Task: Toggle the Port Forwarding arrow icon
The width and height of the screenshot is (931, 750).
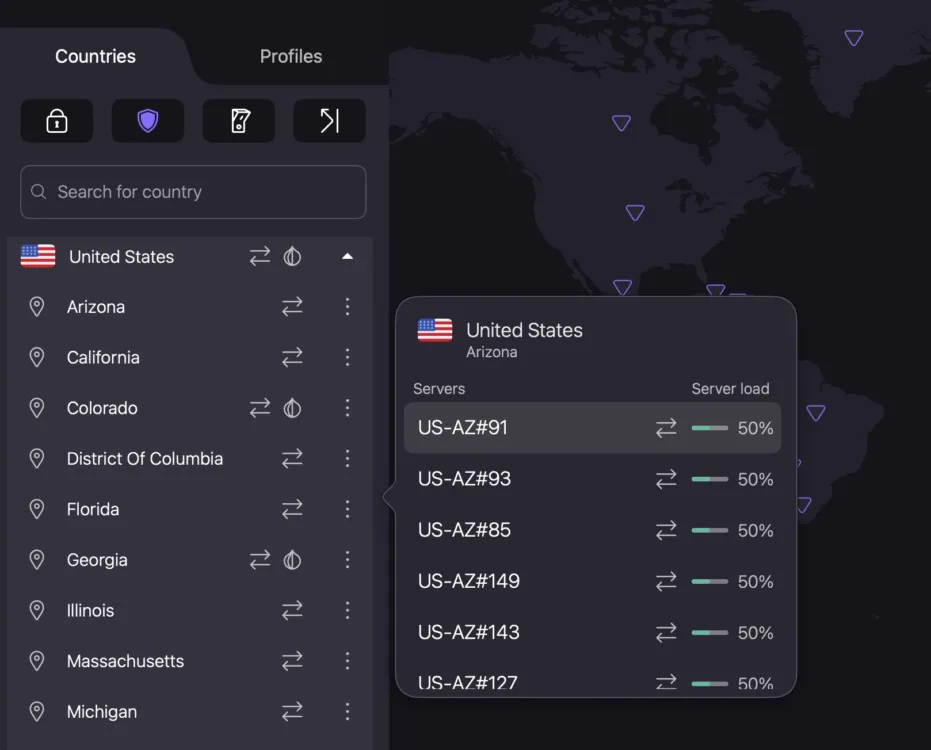Action: pyautogui.click(x=330, y=121)
